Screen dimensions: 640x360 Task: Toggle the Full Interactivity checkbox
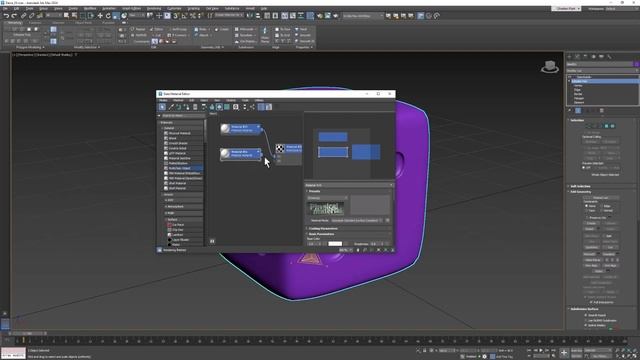591,302
